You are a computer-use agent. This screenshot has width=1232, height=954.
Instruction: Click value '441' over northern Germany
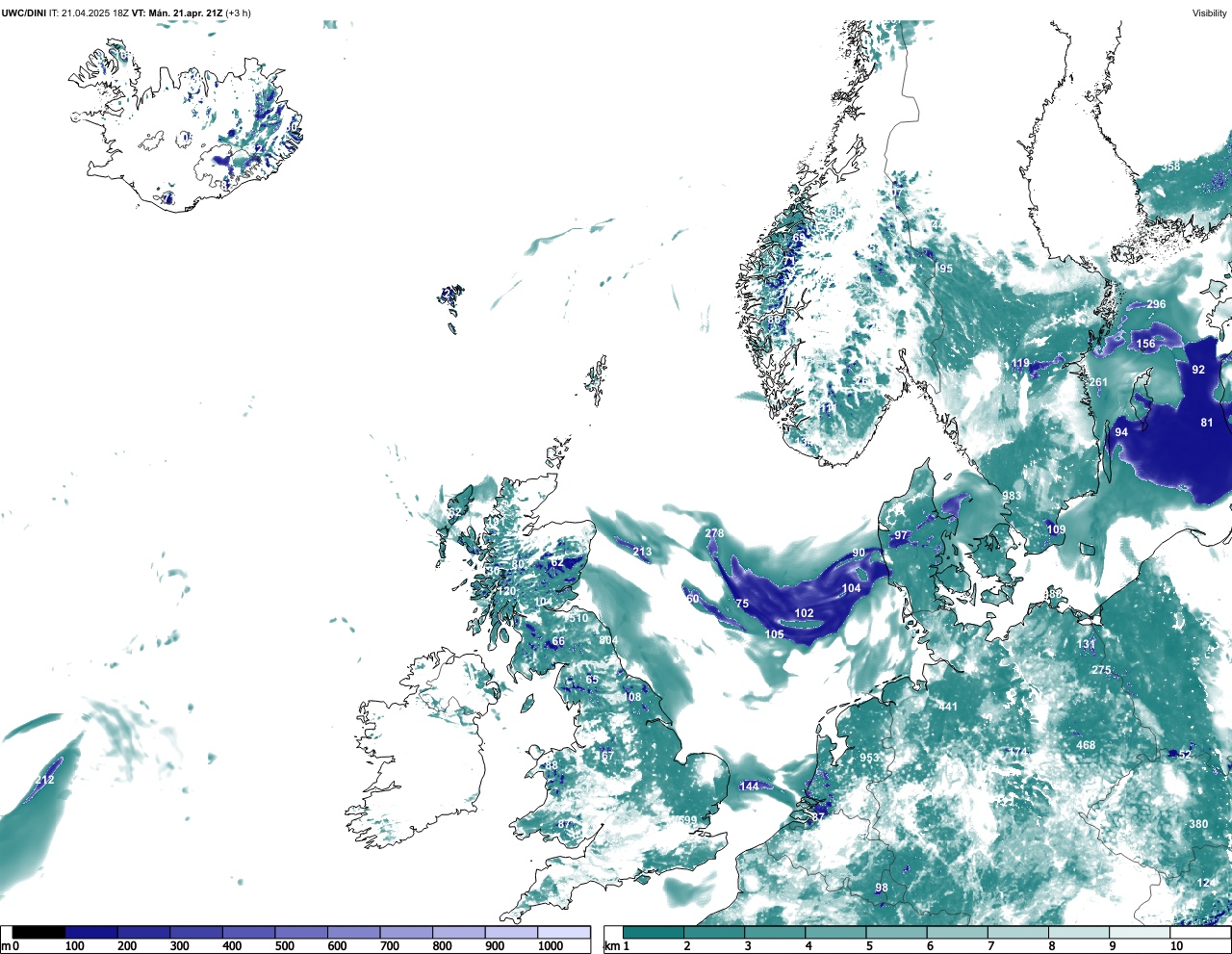[948, 707]
